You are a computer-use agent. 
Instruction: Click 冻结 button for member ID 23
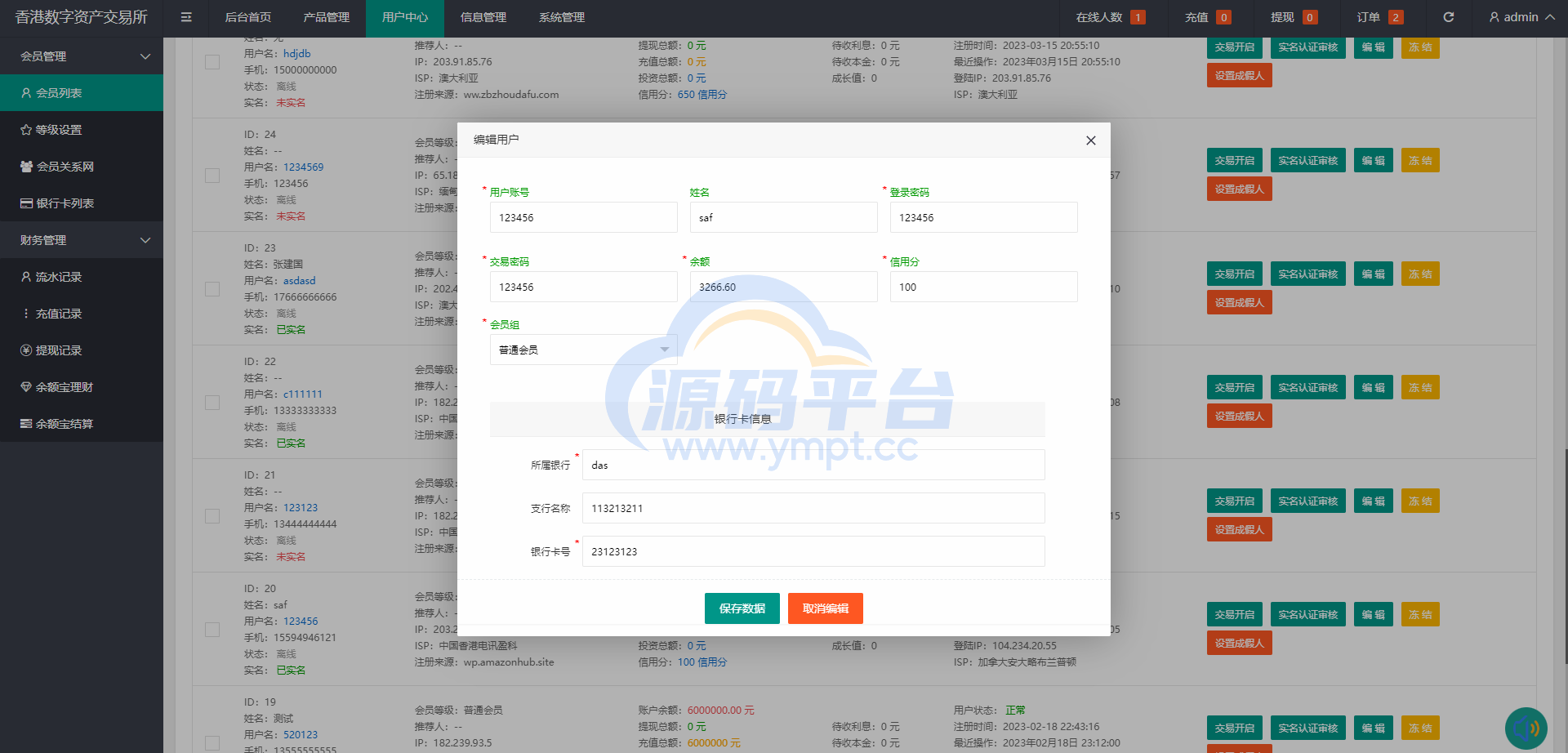pos(1420,274)
